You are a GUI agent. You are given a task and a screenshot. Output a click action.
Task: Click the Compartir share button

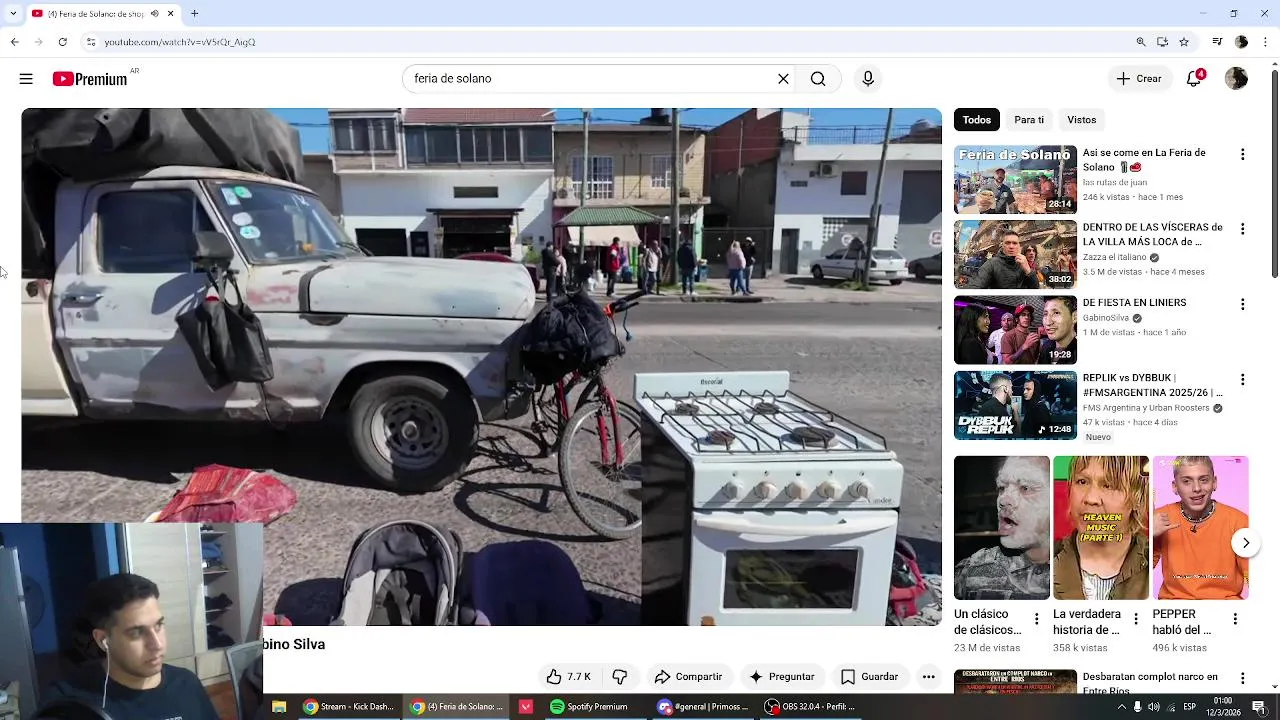(688, 677)
